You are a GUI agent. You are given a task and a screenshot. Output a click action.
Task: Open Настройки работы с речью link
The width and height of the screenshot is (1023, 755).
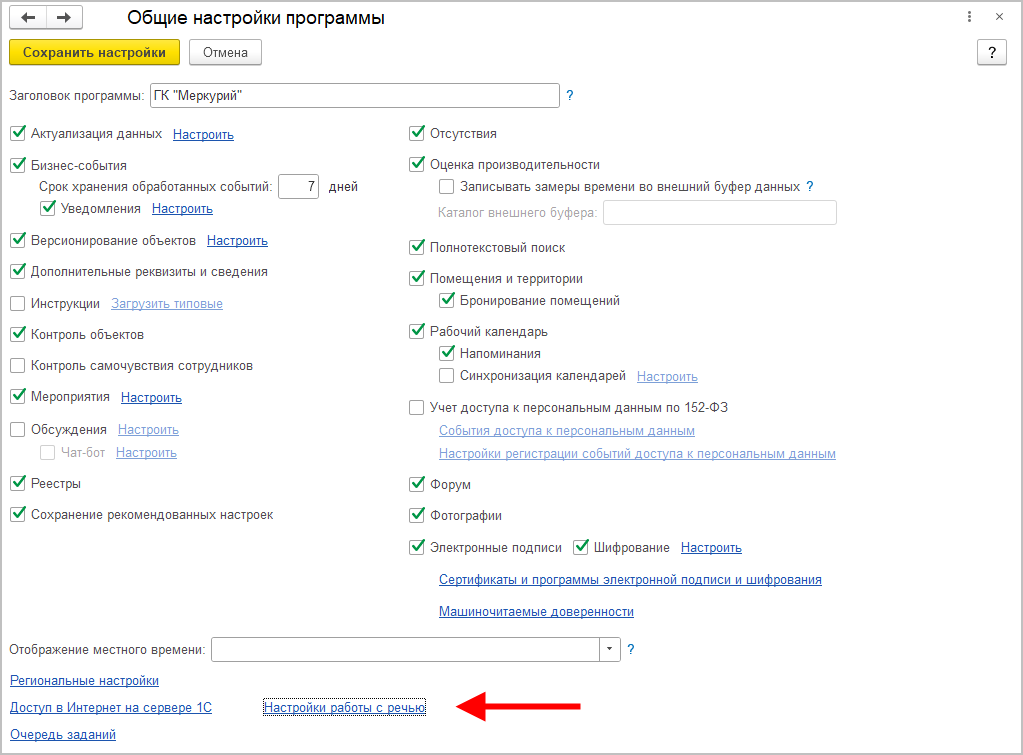click(x=344, y=708)
